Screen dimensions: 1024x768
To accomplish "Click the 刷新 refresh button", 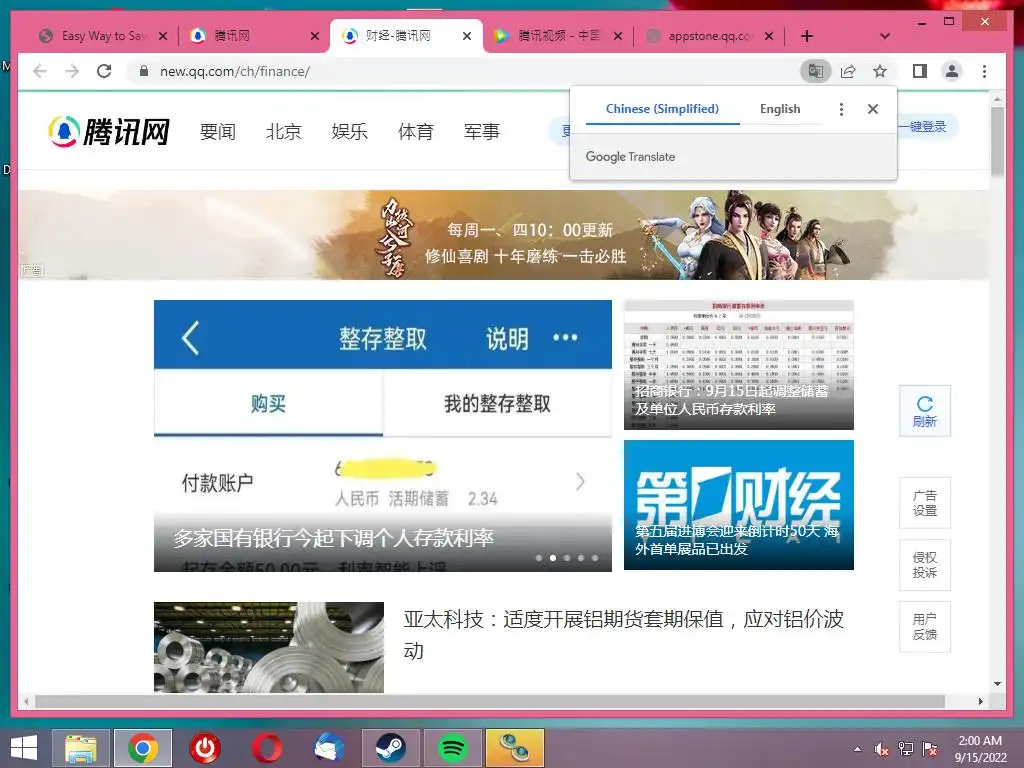I will tap(925, 411).
